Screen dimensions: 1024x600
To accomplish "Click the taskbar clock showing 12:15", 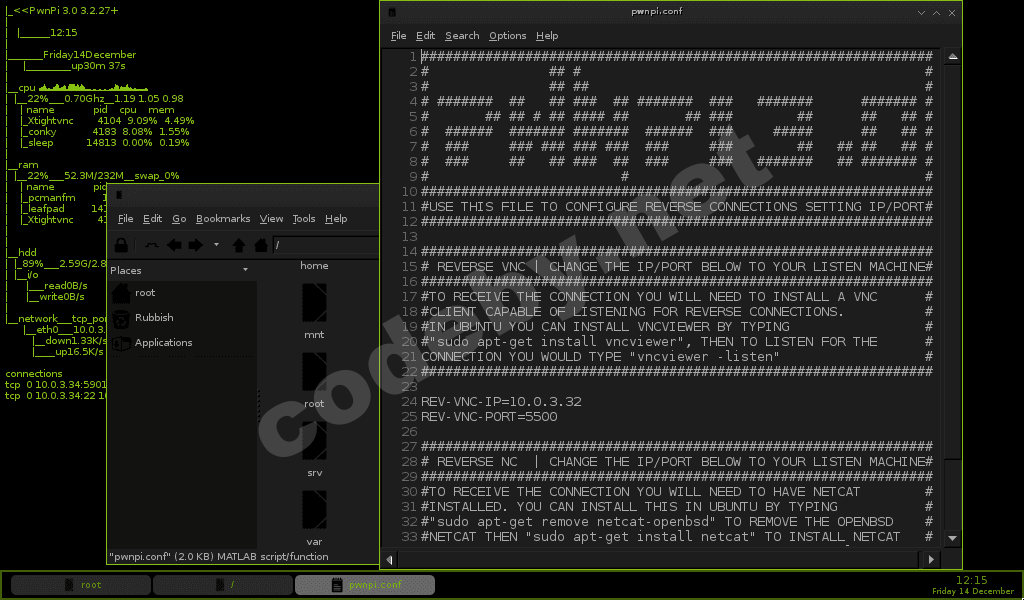I will pos(972,580).
